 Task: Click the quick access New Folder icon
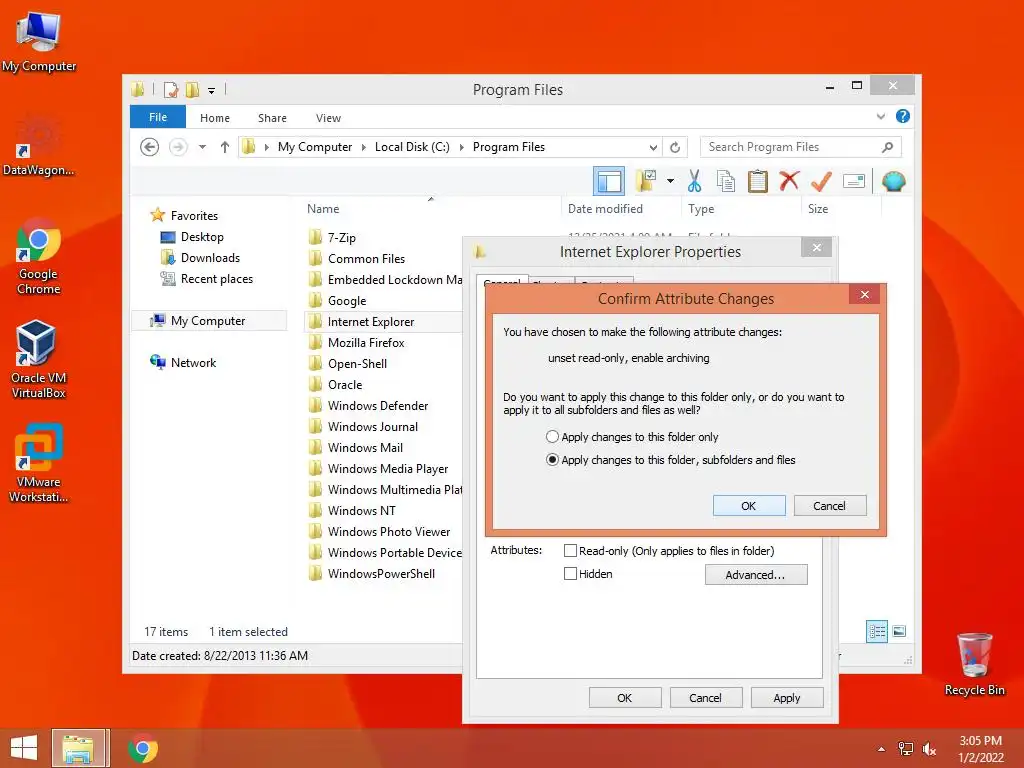click(x=192, y=89)
